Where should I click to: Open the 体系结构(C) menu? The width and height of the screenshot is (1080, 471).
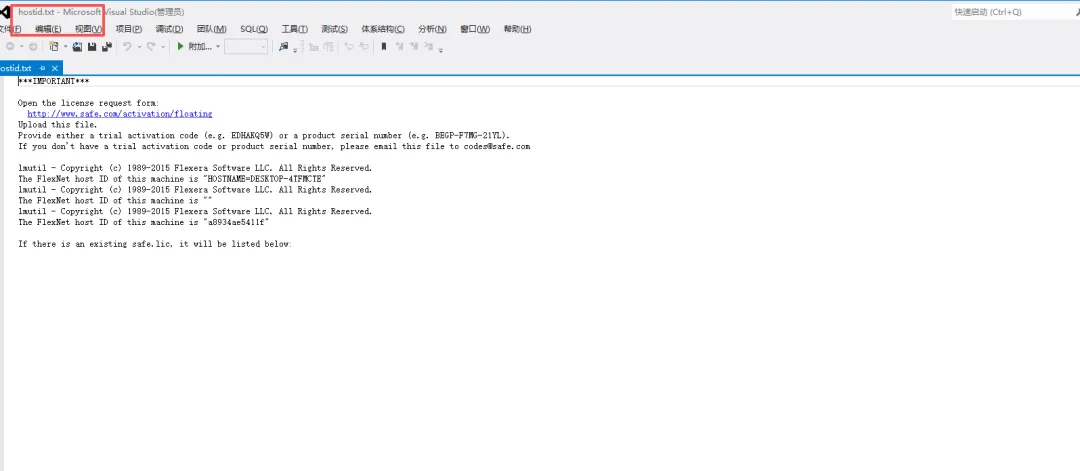(x=383, y=29)
